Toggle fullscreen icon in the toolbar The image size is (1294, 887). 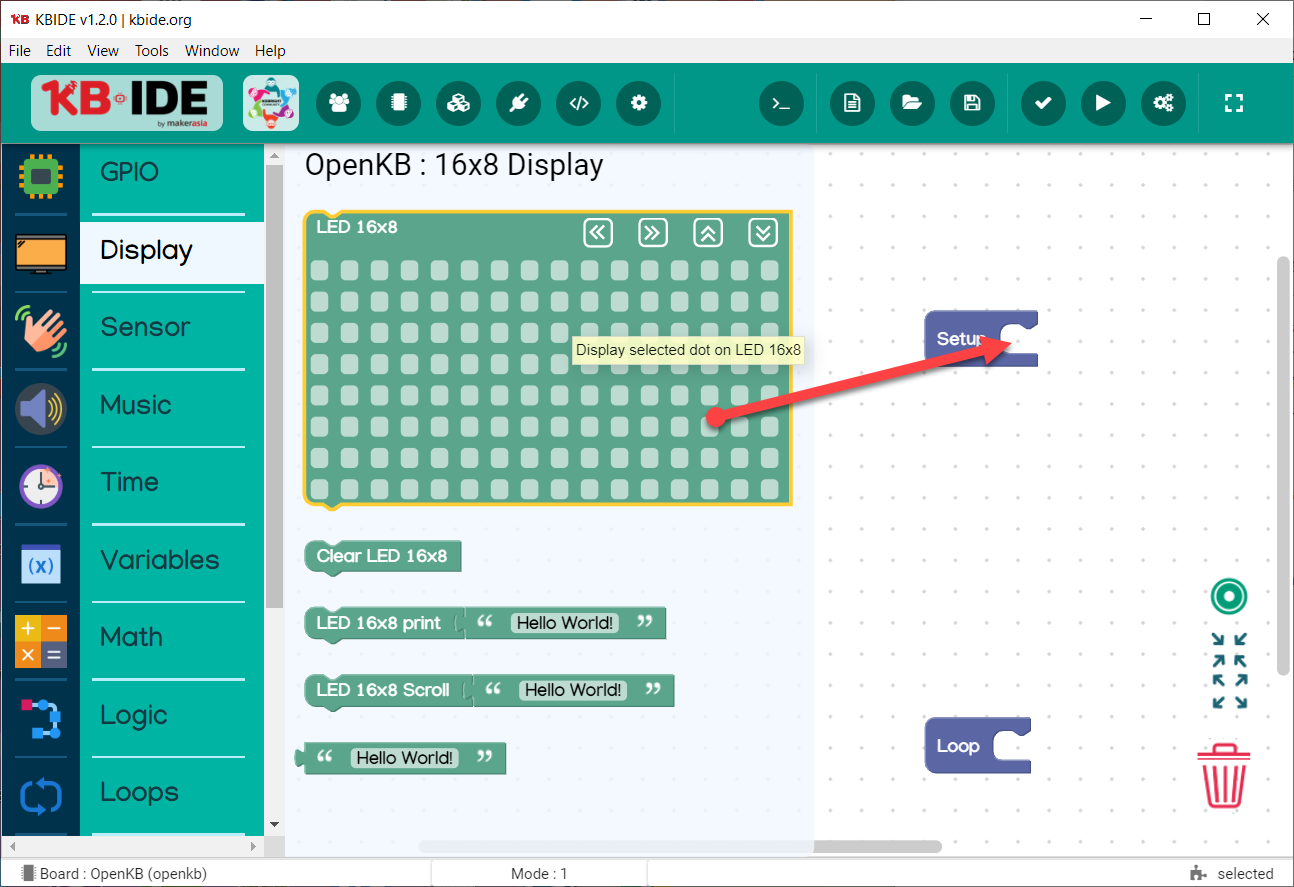(x=1234, y=103)
